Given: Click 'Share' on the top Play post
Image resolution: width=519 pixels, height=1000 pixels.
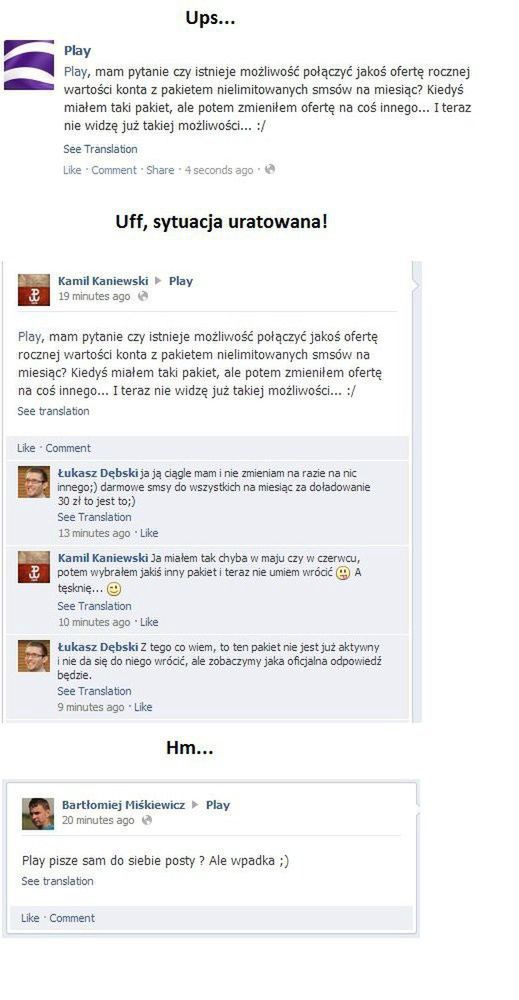Looking at the screenshot, I should tap(160, 170).
